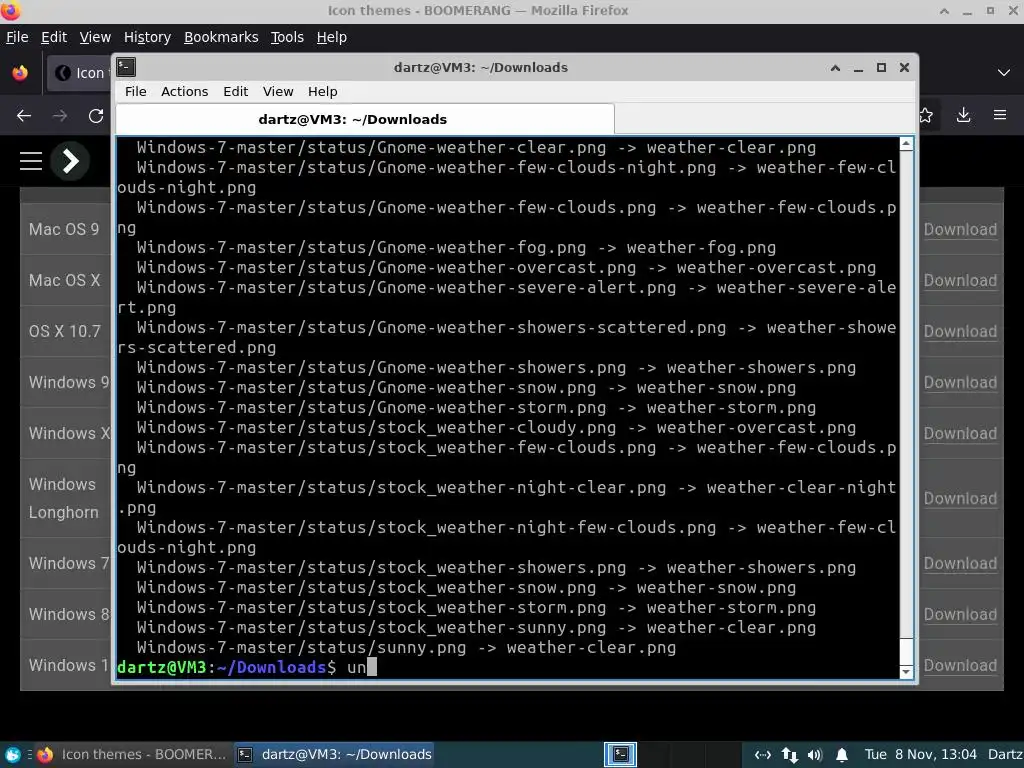
Task: Click the Firefox View icon in tab bar
Action: coord(20,72)
